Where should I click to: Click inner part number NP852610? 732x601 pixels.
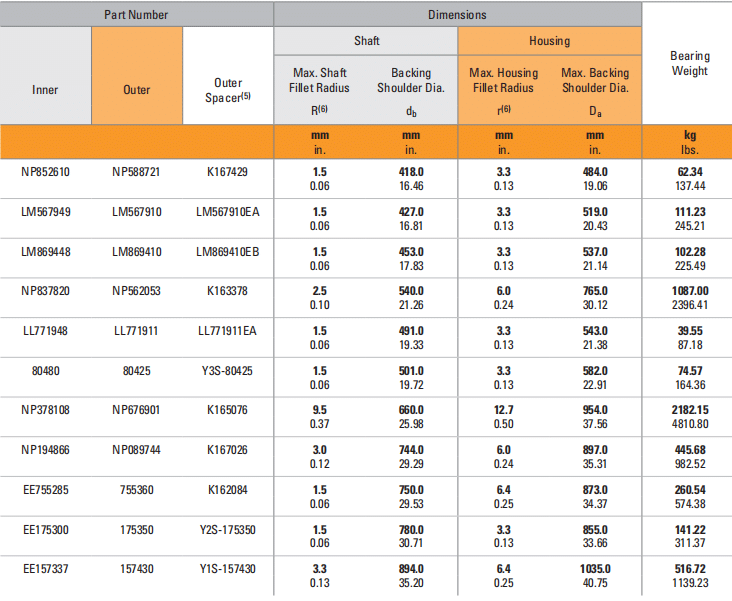pos(46,172)
